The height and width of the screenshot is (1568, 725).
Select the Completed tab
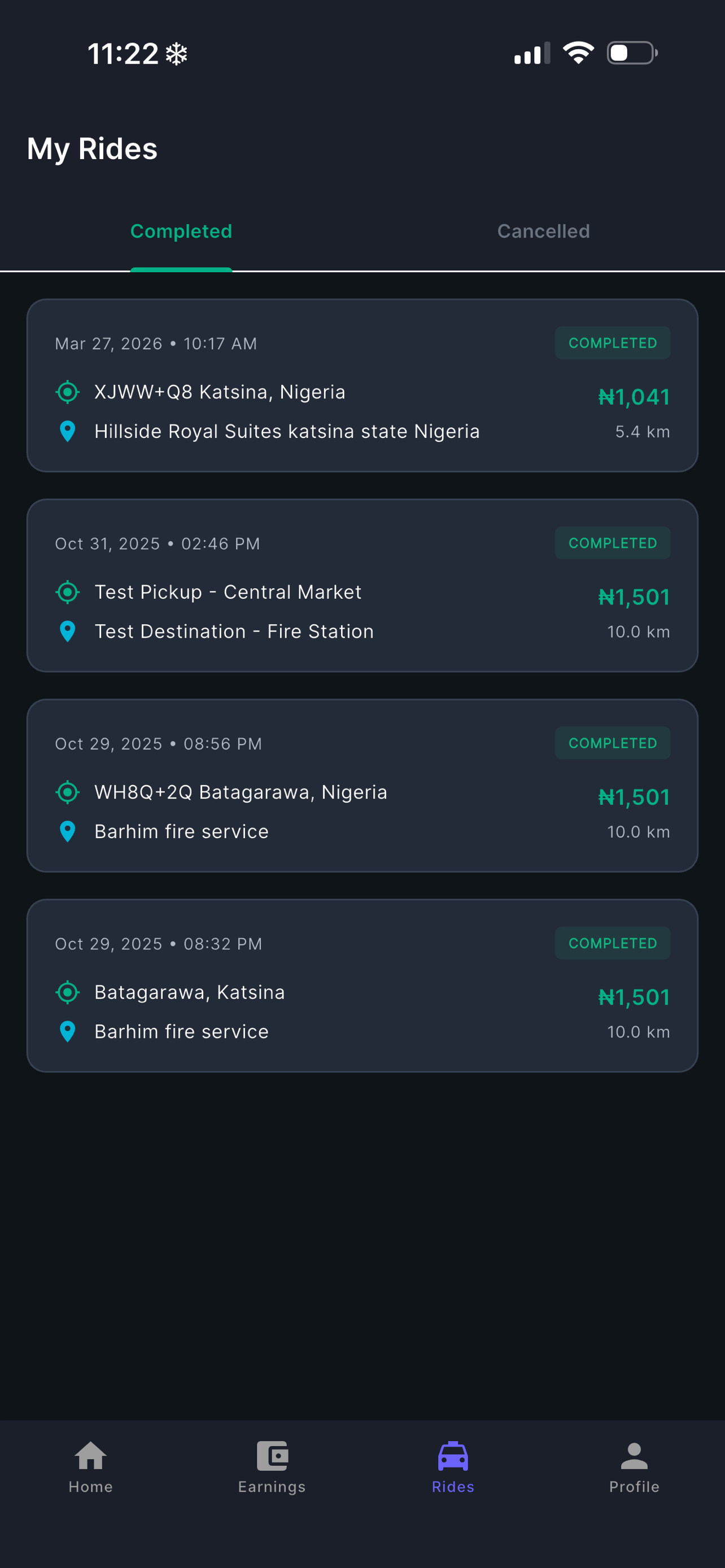click(x=181, y=231)
